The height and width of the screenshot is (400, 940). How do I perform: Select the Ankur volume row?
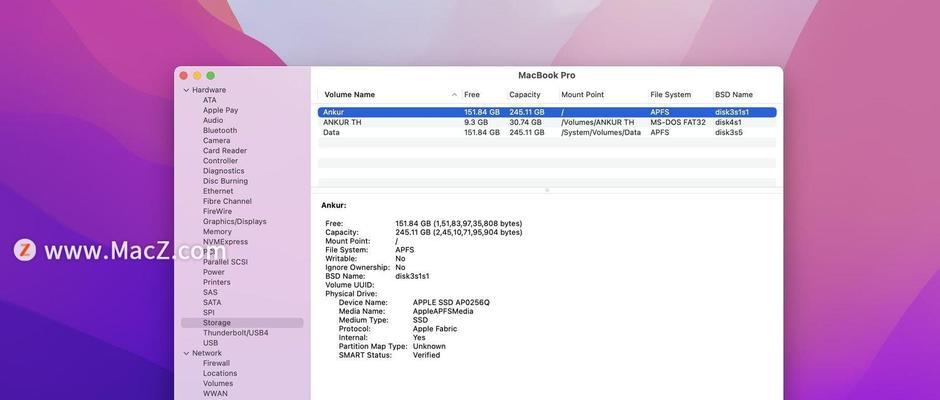547,112
